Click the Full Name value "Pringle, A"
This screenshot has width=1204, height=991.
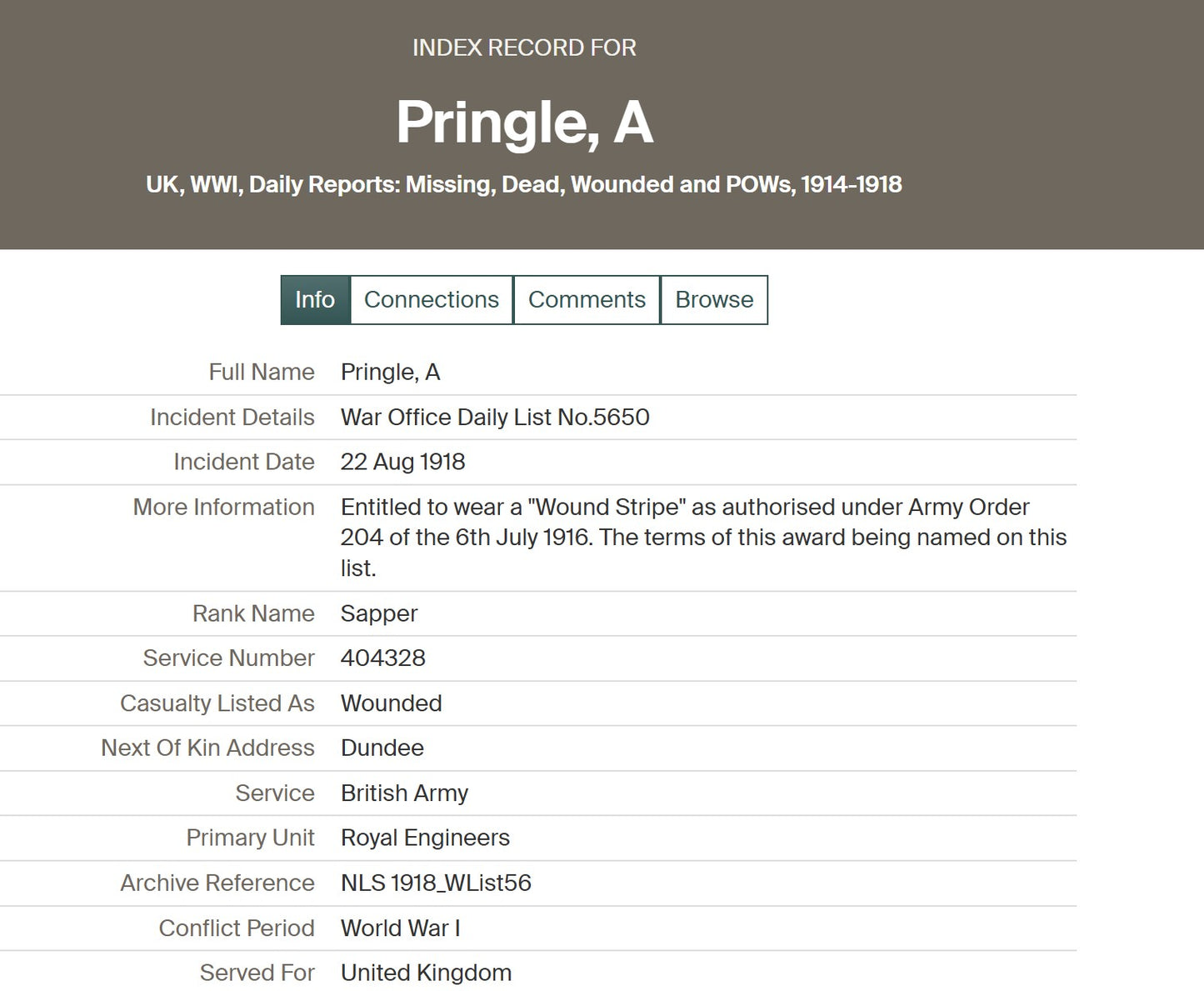coord(390,372)
